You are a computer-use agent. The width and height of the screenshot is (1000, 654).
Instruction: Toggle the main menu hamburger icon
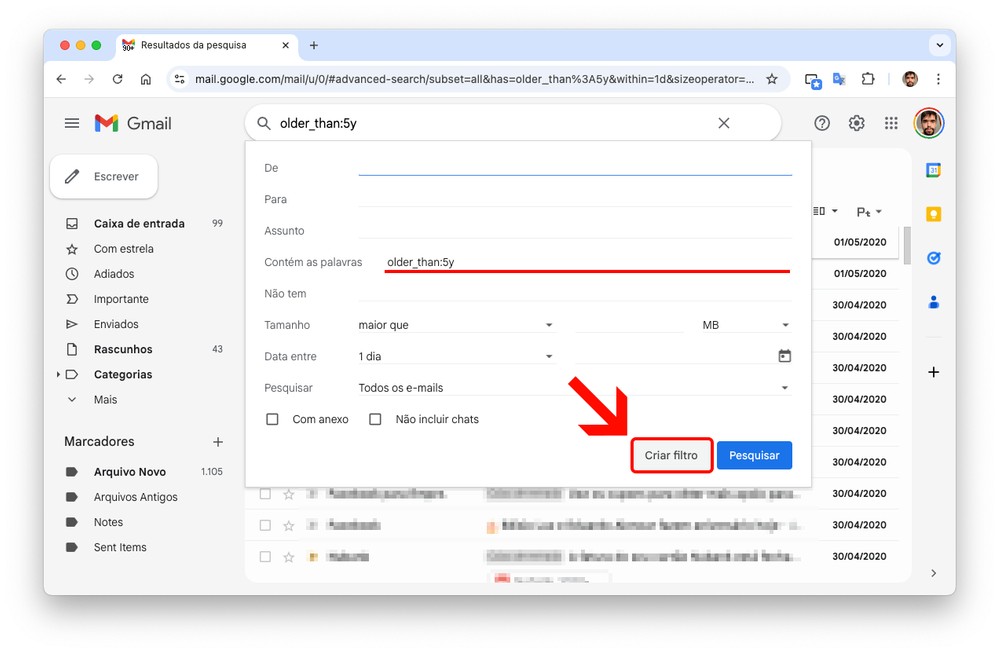pos(72,123)
